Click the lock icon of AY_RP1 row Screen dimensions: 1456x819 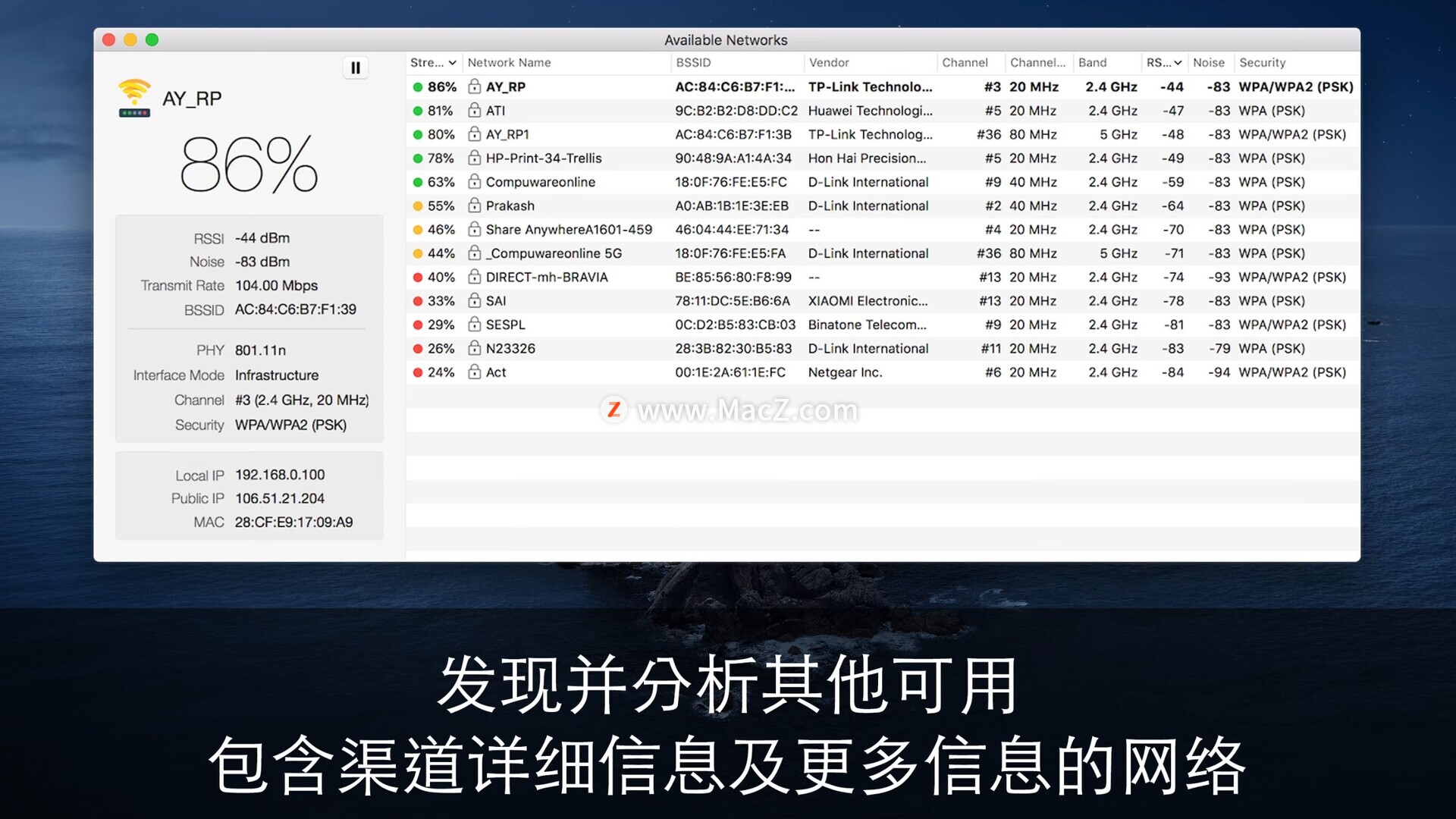(x=475, y=133)
